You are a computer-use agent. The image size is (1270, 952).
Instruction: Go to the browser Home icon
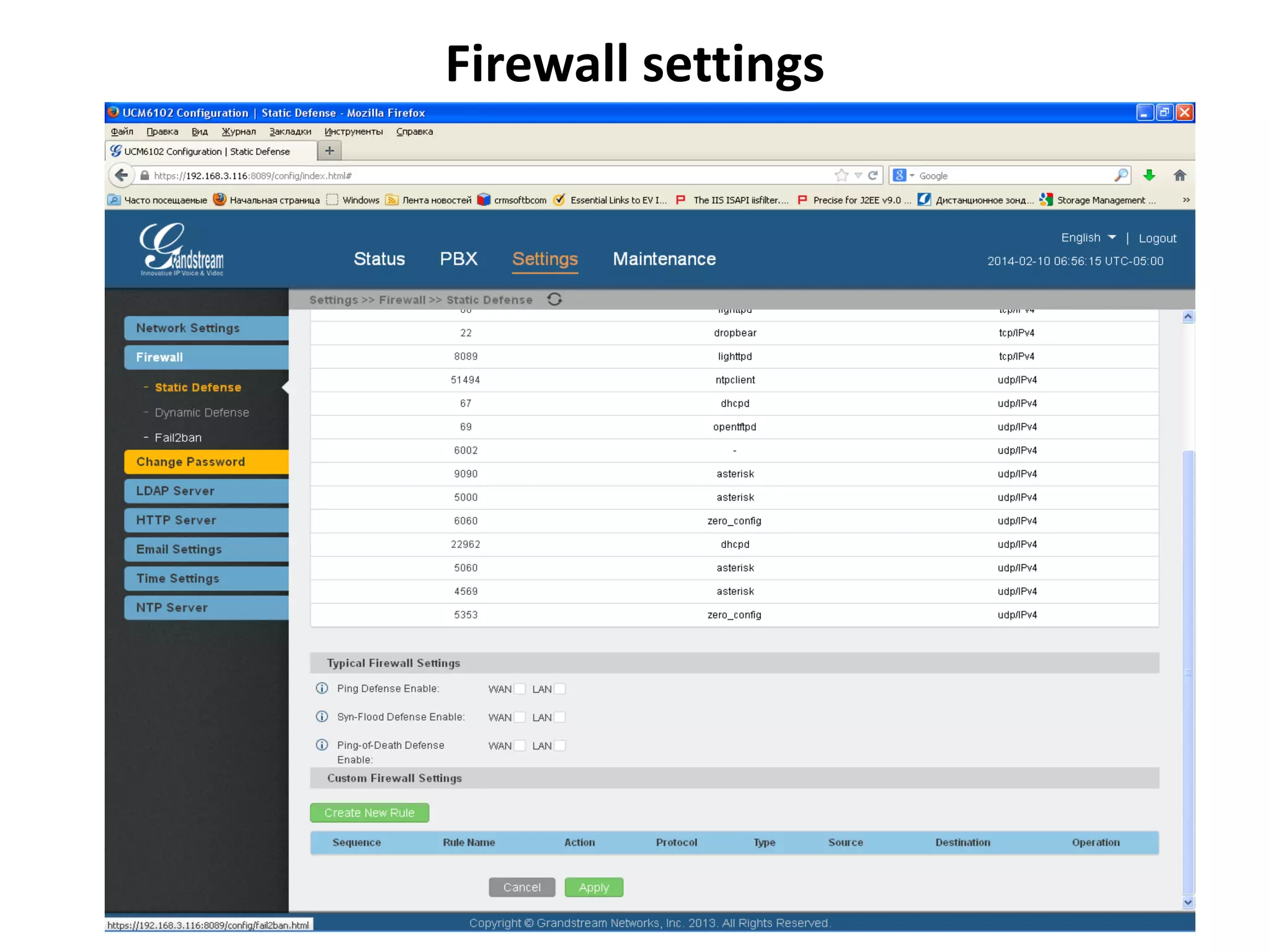[1179, 175]
